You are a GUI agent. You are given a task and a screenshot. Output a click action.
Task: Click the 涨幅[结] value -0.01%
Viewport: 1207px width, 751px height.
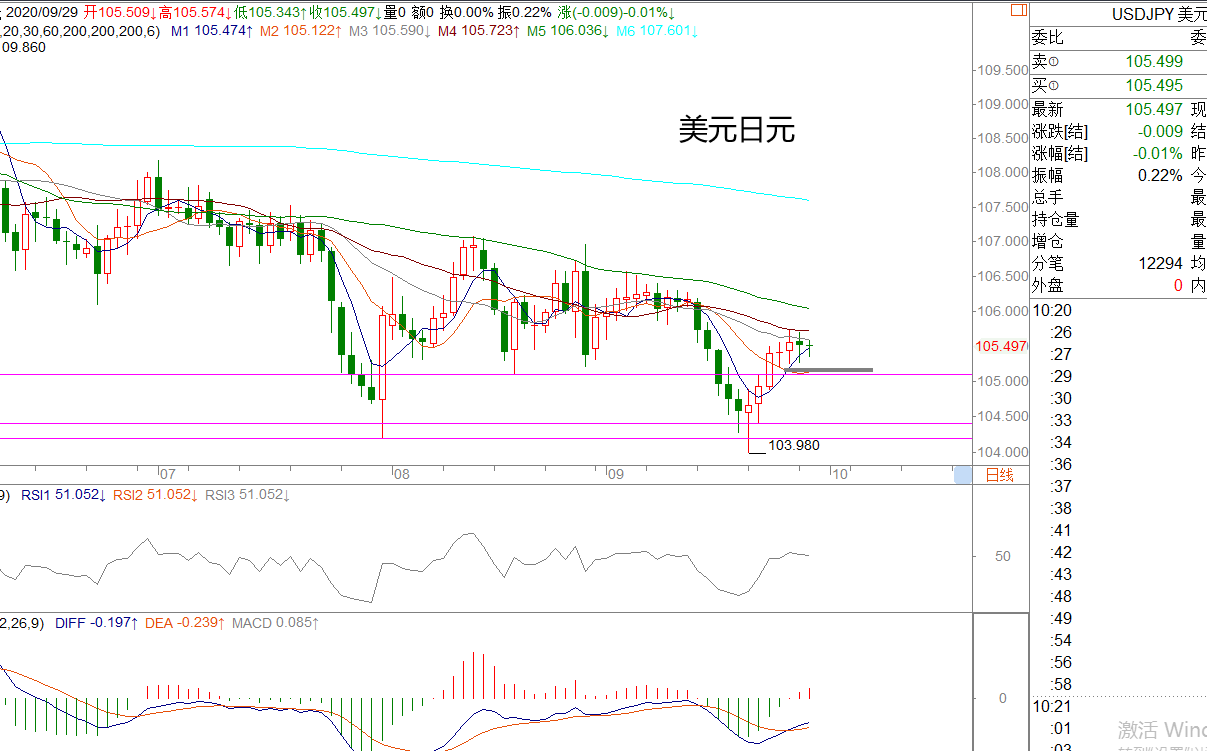[x=1157, y=153]
